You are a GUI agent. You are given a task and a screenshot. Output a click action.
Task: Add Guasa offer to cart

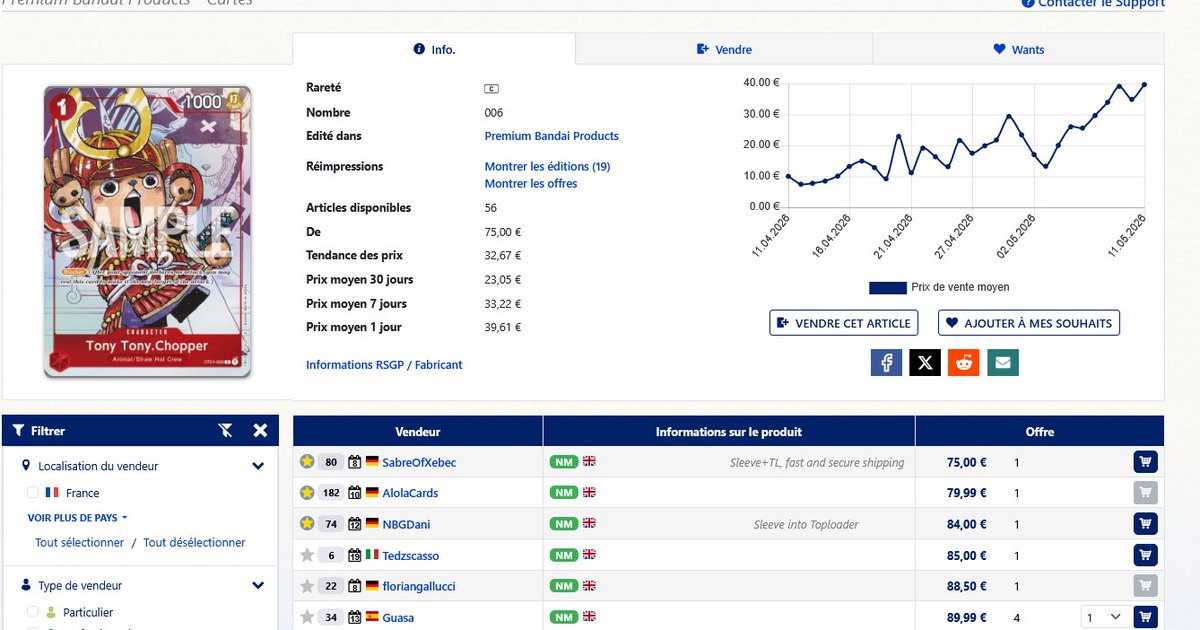[x=1145, y=617]
